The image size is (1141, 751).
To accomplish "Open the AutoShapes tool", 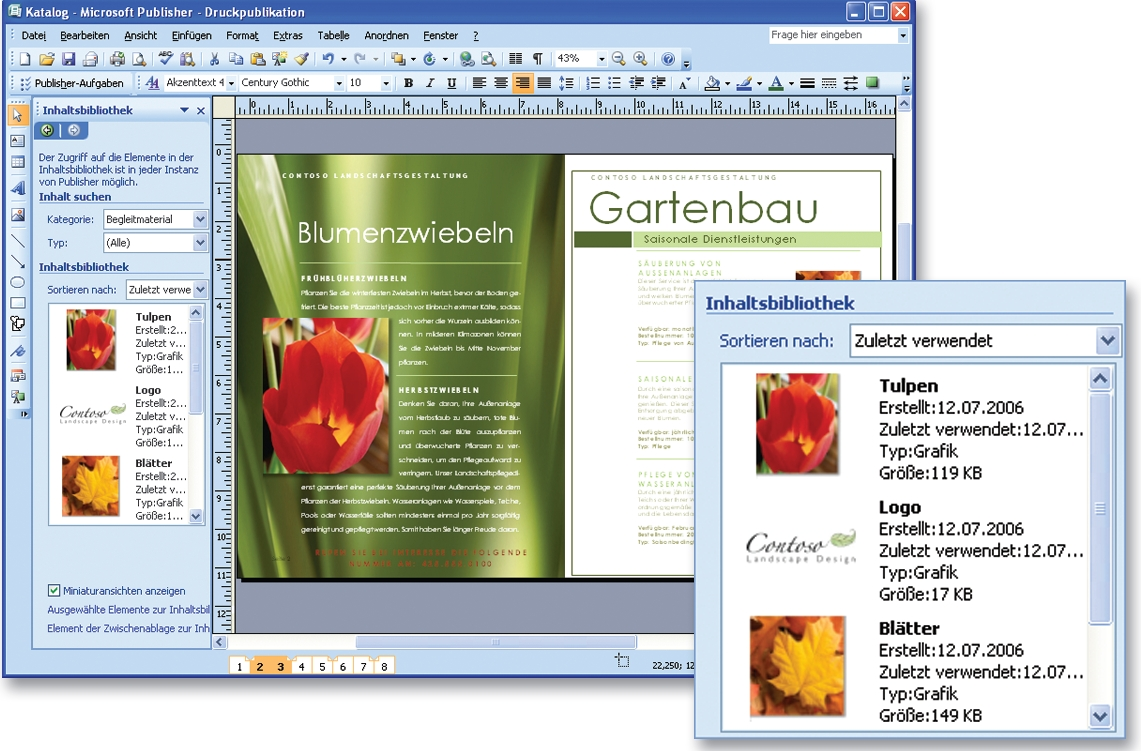I will pos(17,324).
